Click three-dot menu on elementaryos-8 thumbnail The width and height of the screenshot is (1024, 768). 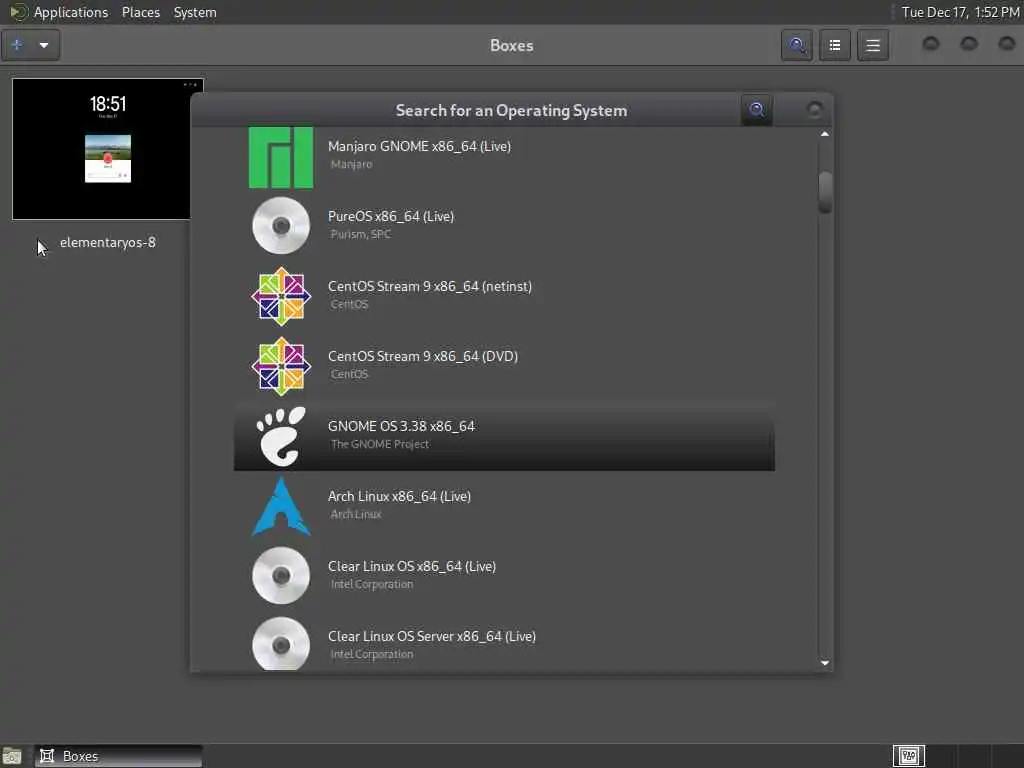tap(190, 85)
